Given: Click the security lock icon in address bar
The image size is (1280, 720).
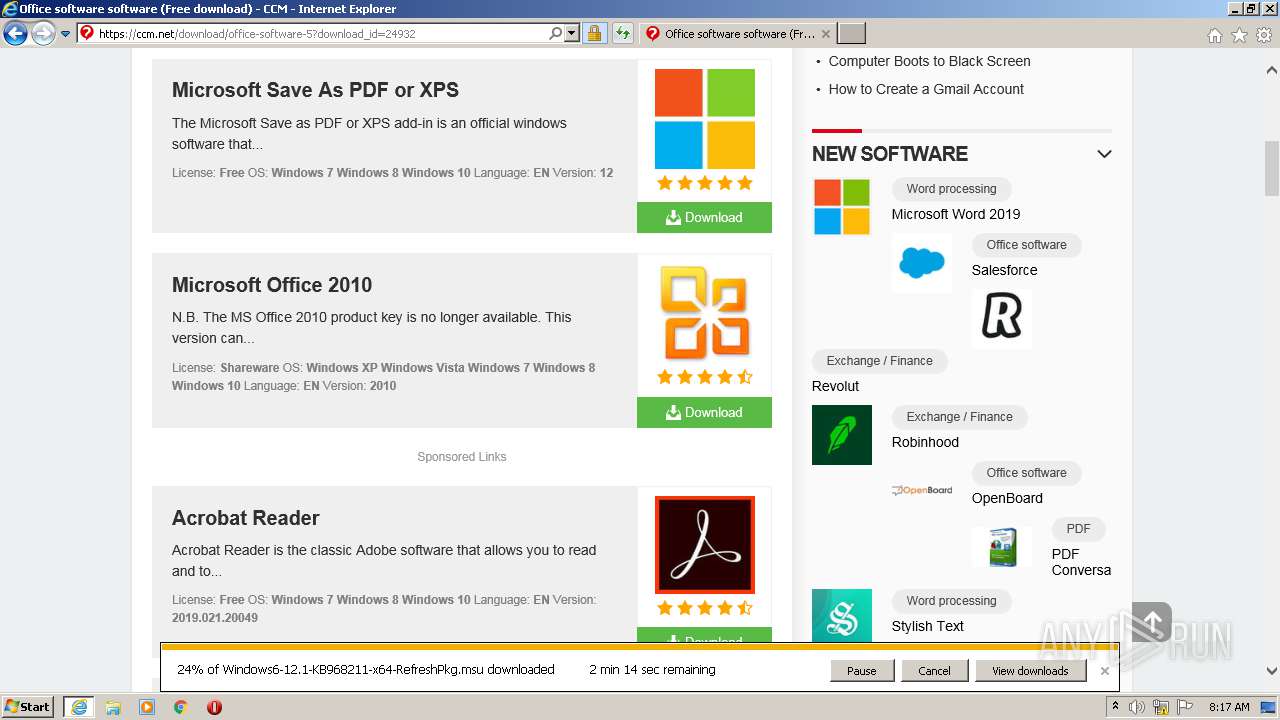Looking at the screenshot, I should (x=594, y=33).
